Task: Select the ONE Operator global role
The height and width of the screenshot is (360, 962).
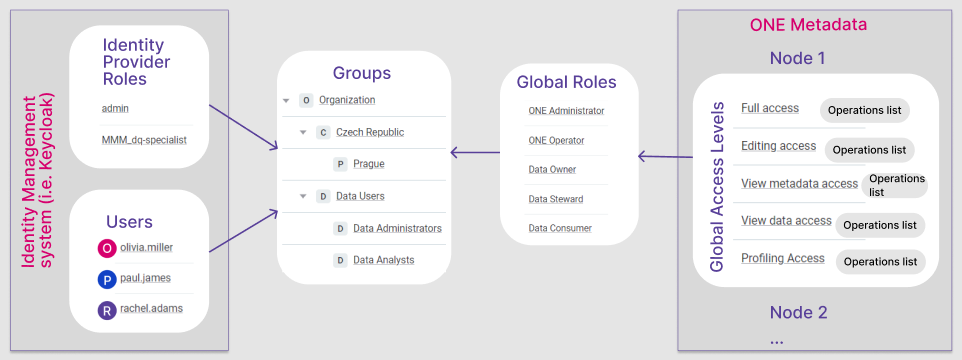Action: pyautogui.click(x=556, y=140)
